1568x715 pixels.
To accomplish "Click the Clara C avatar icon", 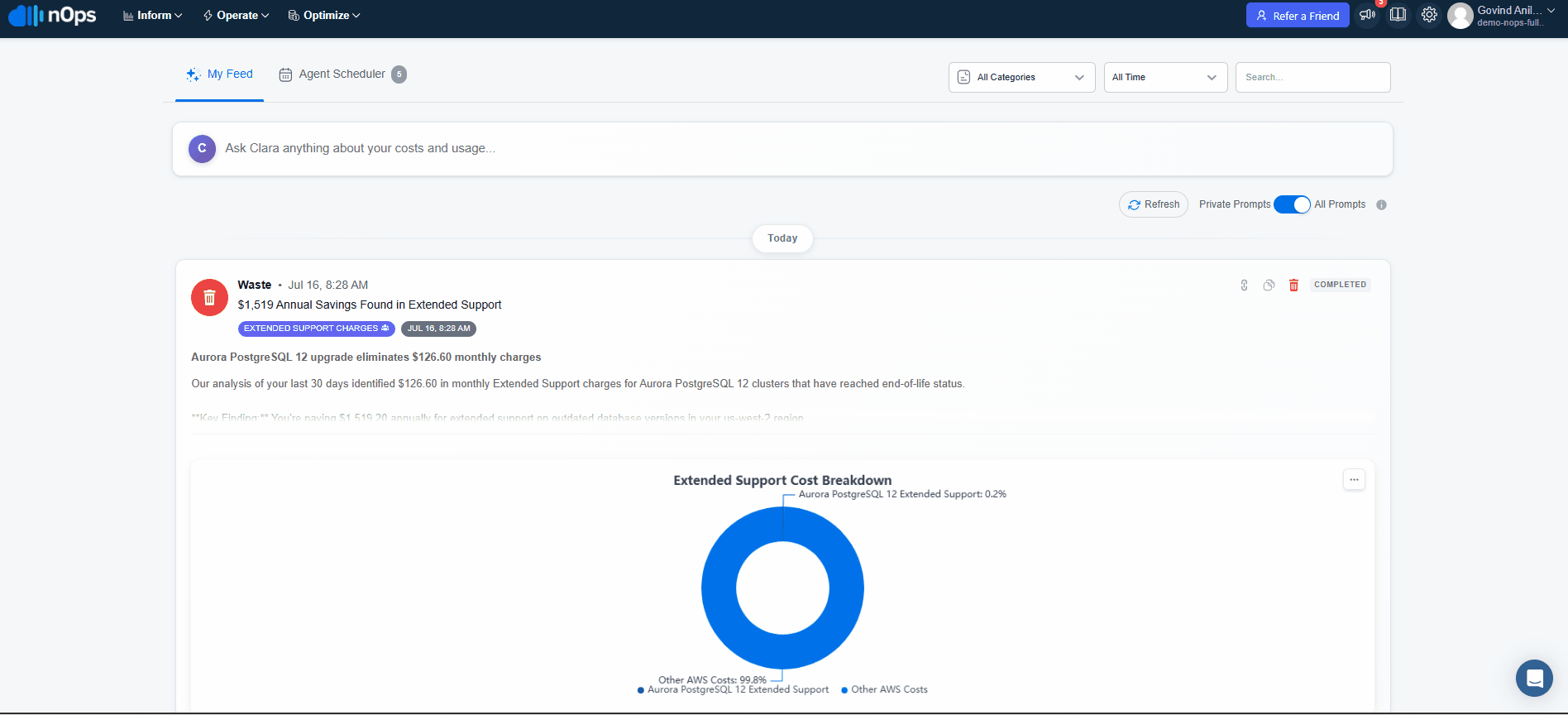I will 202,149.
